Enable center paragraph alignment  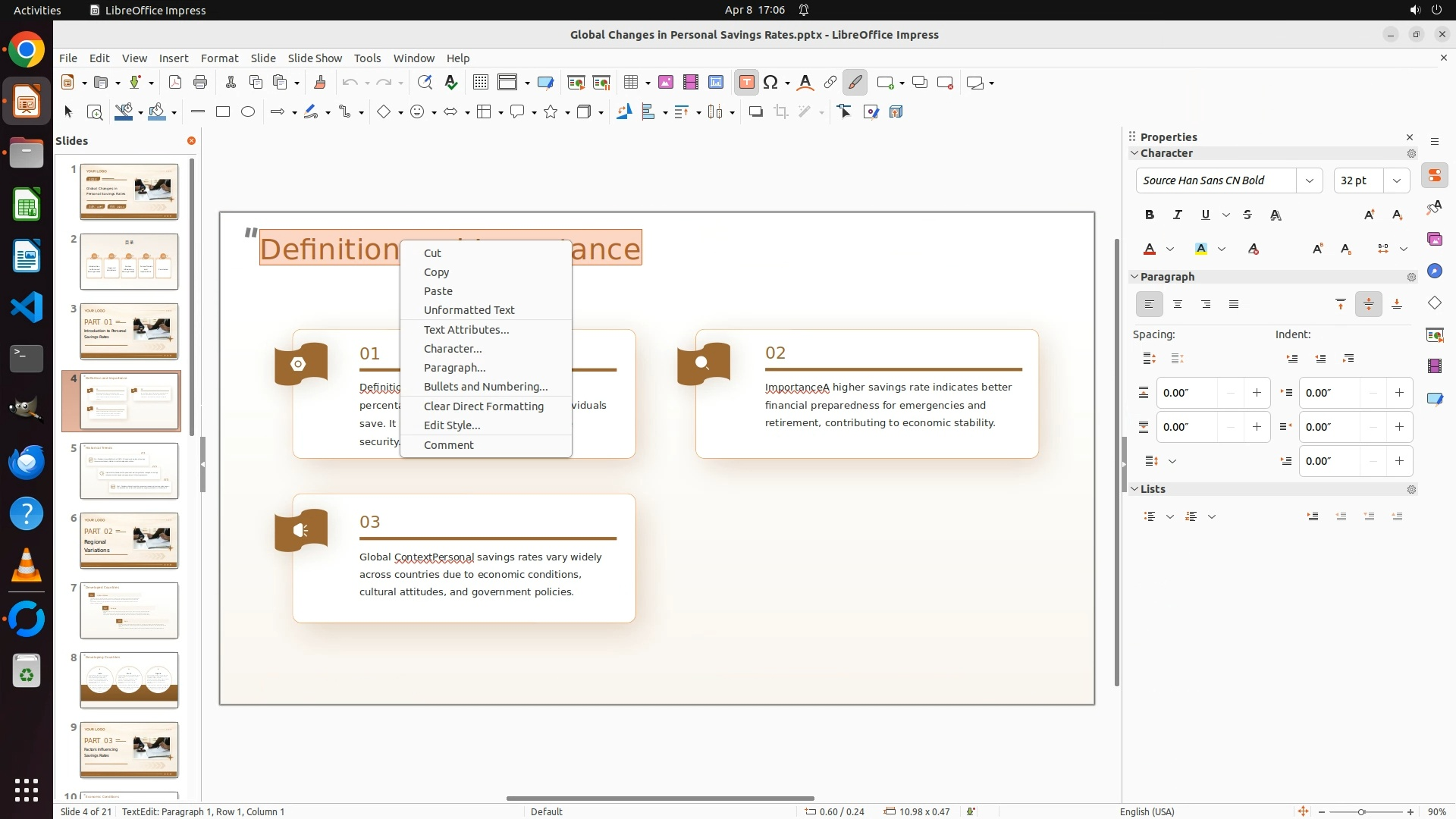[1178, 305]
